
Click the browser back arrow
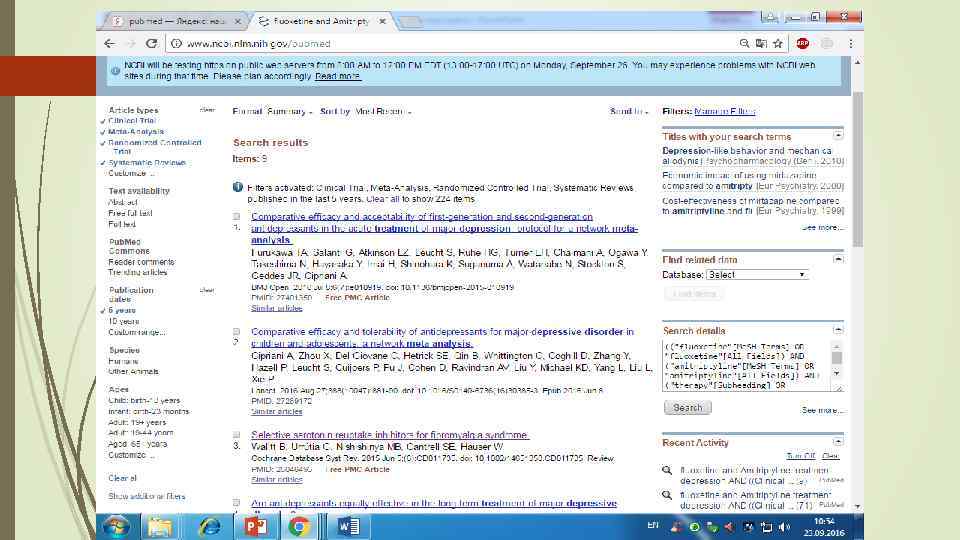[x=110, y=43]
